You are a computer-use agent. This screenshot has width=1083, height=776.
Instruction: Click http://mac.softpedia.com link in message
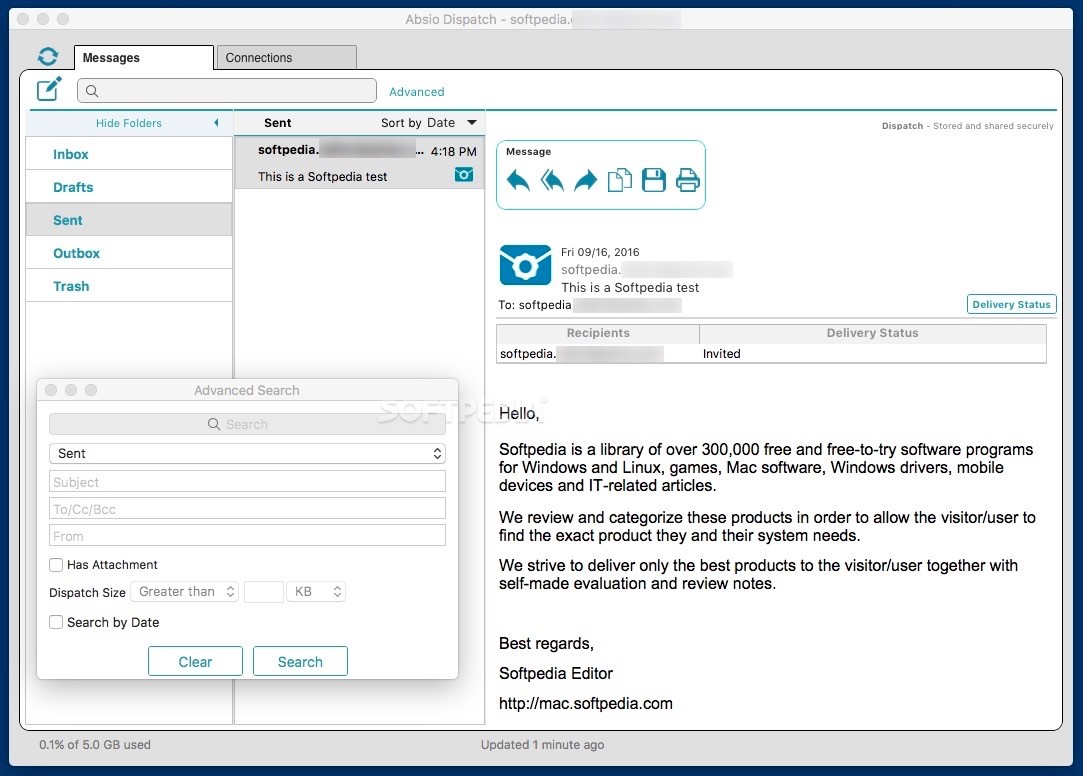click(586, 704)
